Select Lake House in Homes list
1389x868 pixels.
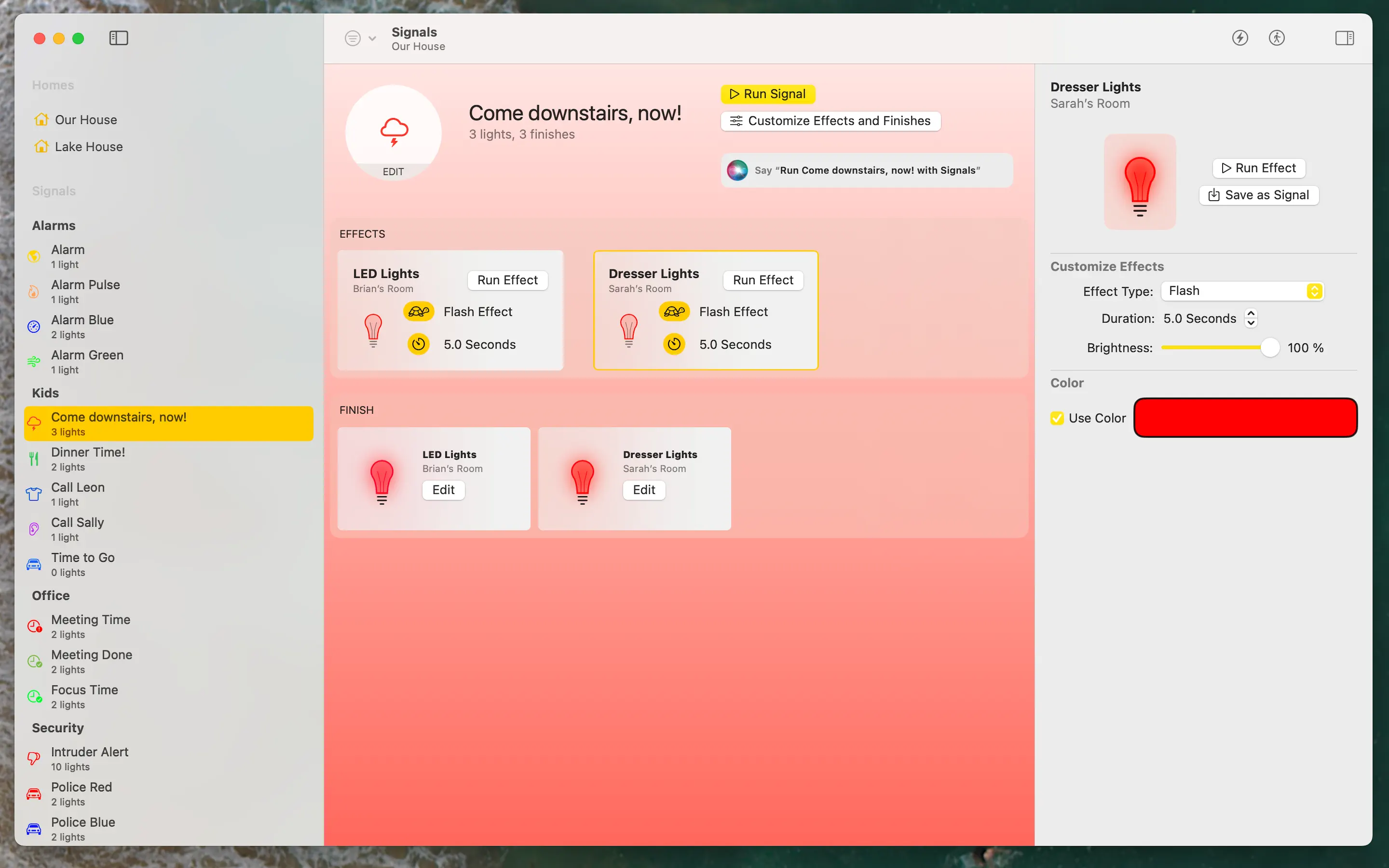(x=88, y=147)
